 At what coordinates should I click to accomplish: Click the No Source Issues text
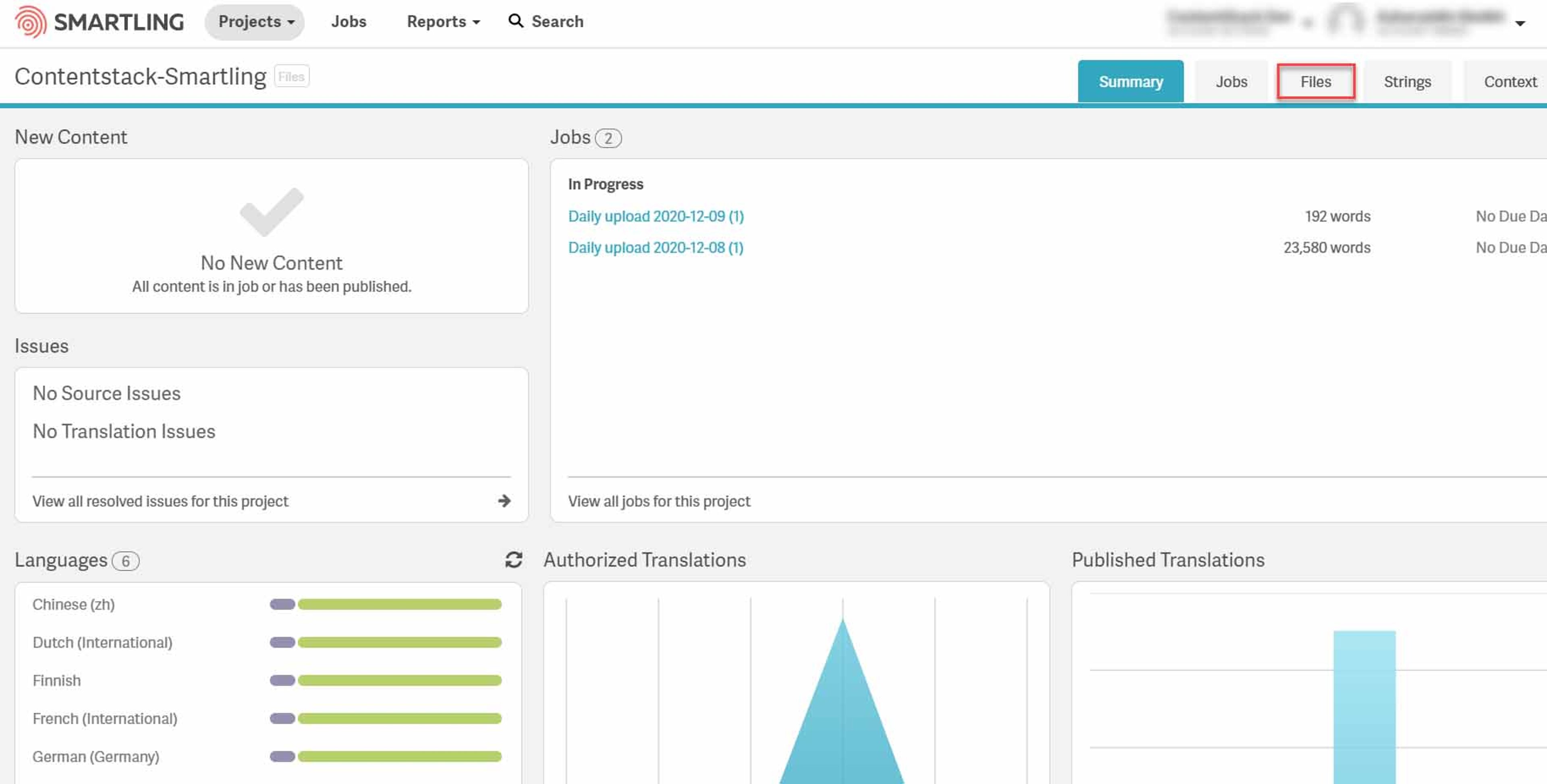tap(106, 393)
